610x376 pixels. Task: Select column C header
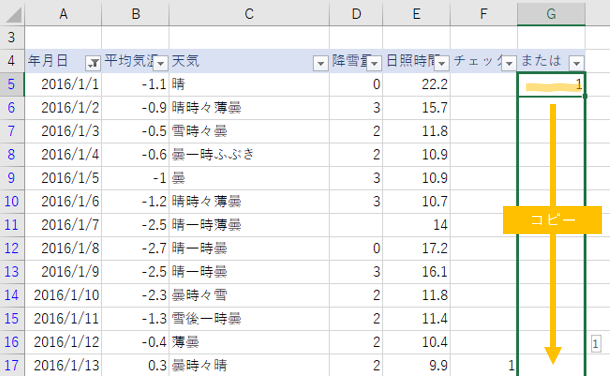(x=249, y=14)
